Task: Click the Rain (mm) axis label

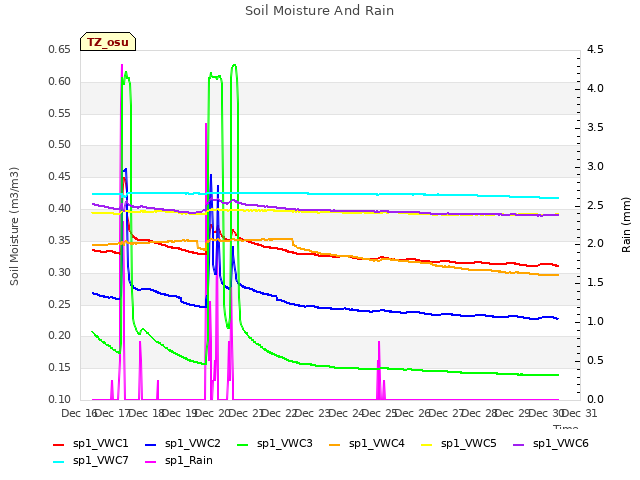Action: [626, 225]
